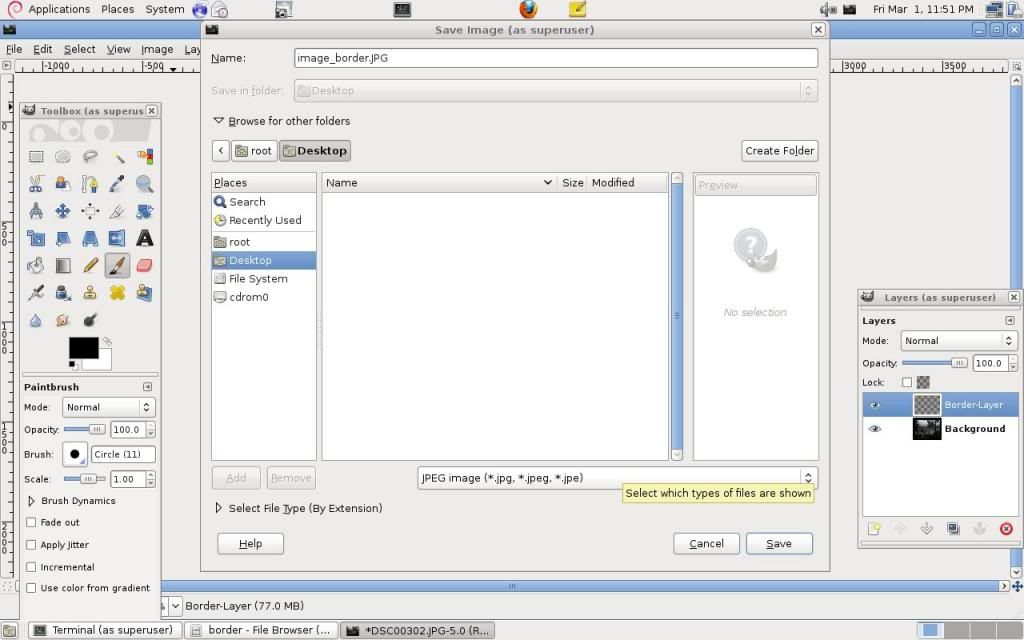Lower the selected layer in Layers panel
The image size is (1024, 640).
coord(927,528)
